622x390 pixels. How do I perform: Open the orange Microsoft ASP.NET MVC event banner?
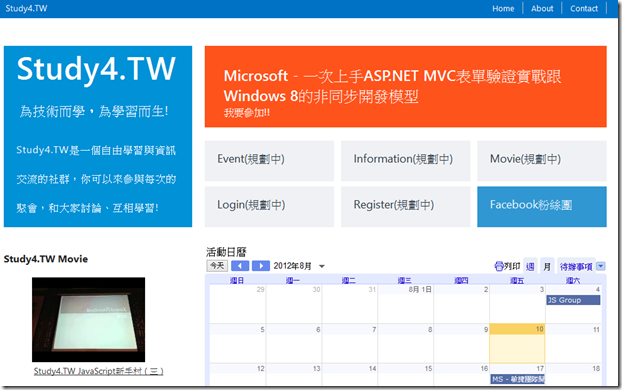(x=405, y=86)
